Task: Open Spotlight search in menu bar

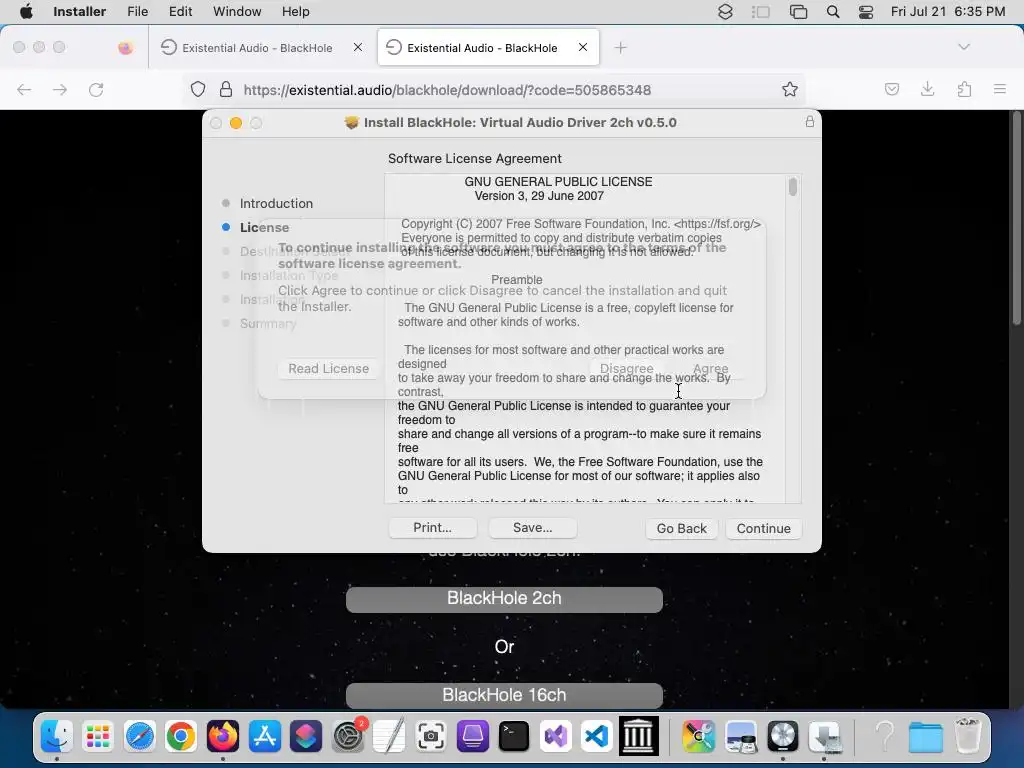Action: pos(833,12)
